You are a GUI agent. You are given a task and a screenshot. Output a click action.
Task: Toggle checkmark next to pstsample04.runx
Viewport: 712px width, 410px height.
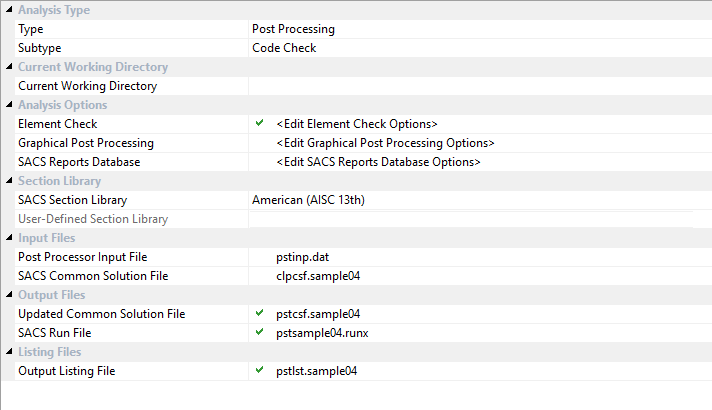coord(260,332)
